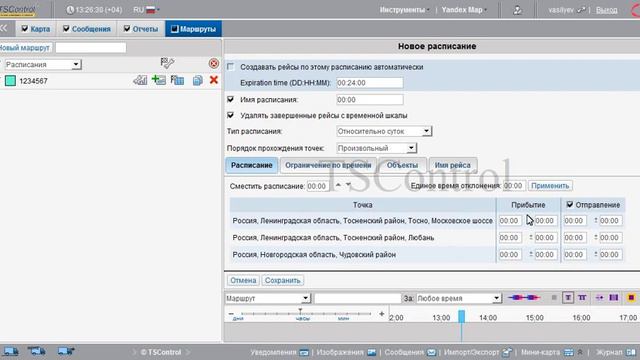Zoom in timeline with plus icon
The width and height of the screenshot is (640, 360).
(382, 314)
